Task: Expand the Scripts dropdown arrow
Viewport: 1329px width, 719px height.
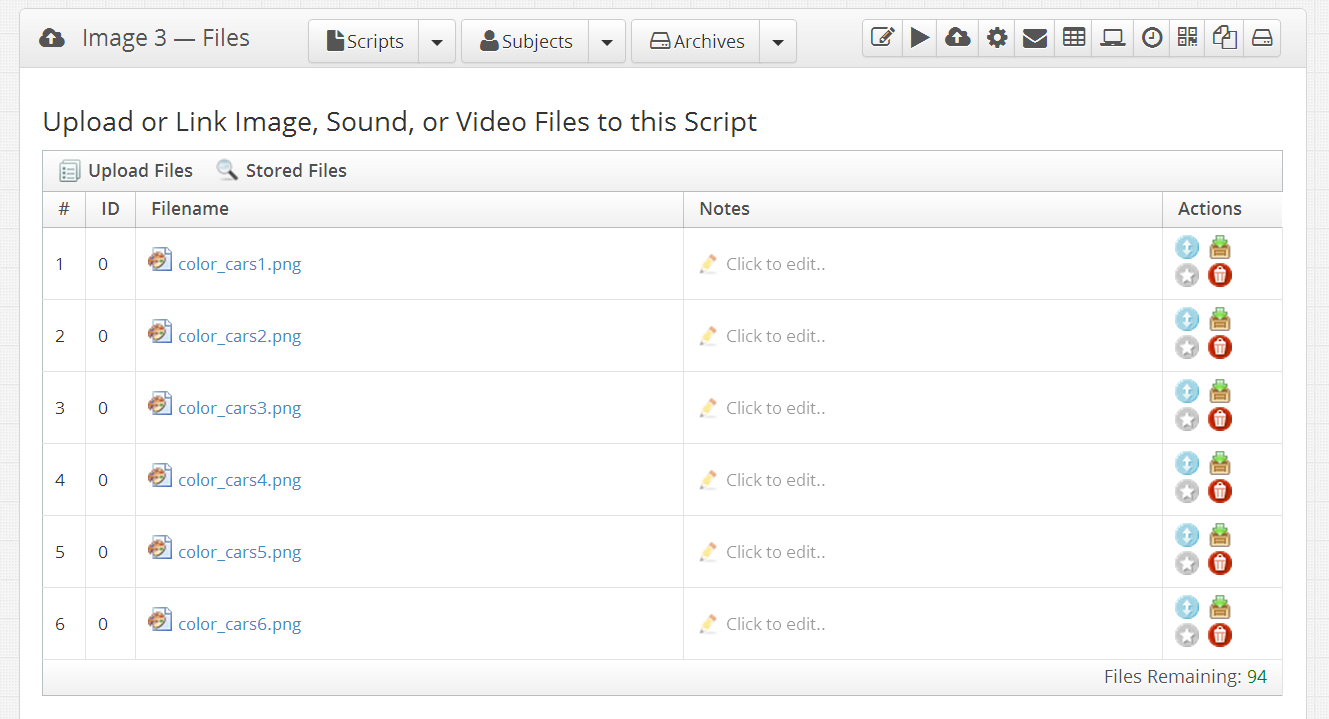Action: (437, 41)
